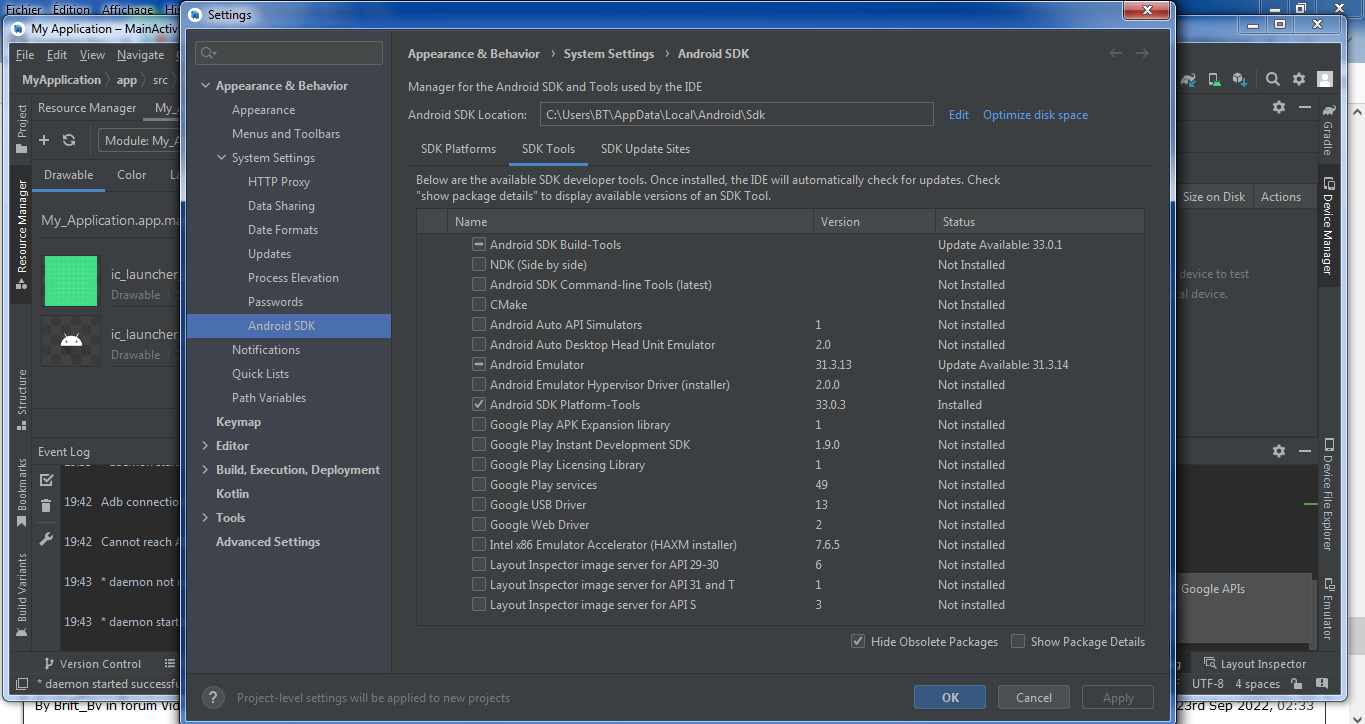Open the Module dropdown in Resource Manager
1365x724 pixels.
click(139, 141)
